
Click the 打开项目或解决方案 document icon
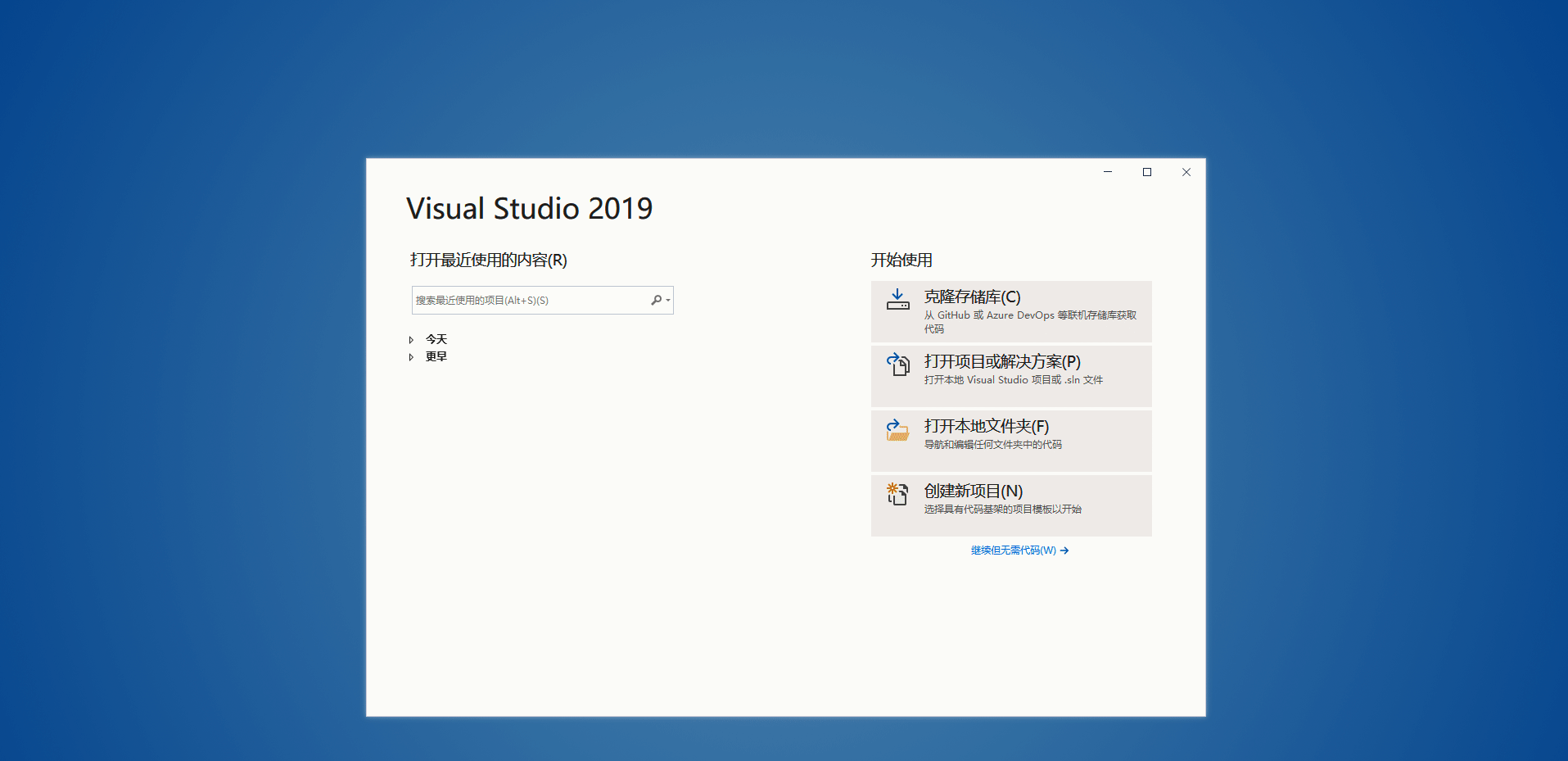pyautogui.click(x=897, y=366)
